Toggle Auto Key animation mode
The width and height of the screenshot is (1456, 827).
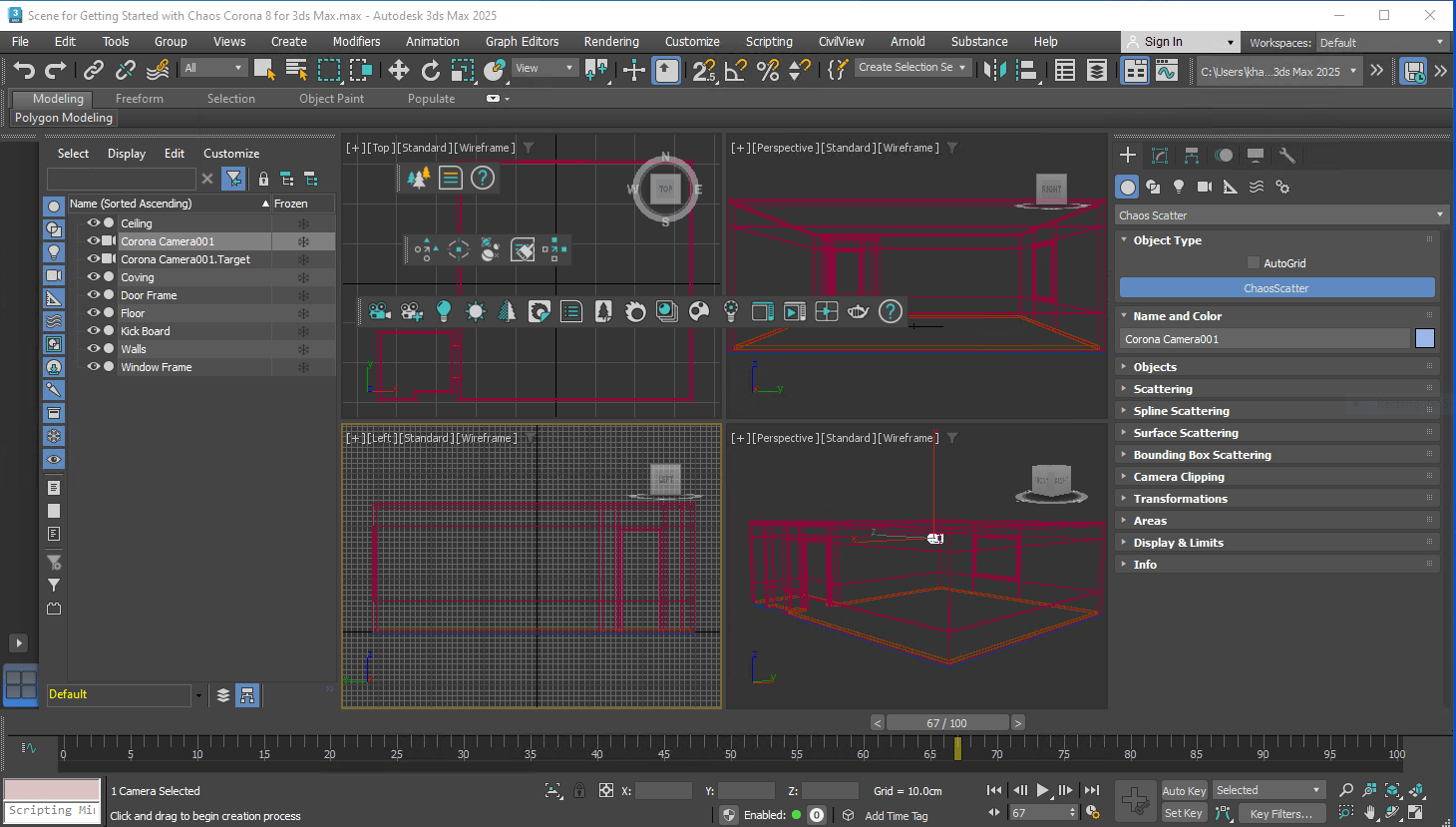1184,790
